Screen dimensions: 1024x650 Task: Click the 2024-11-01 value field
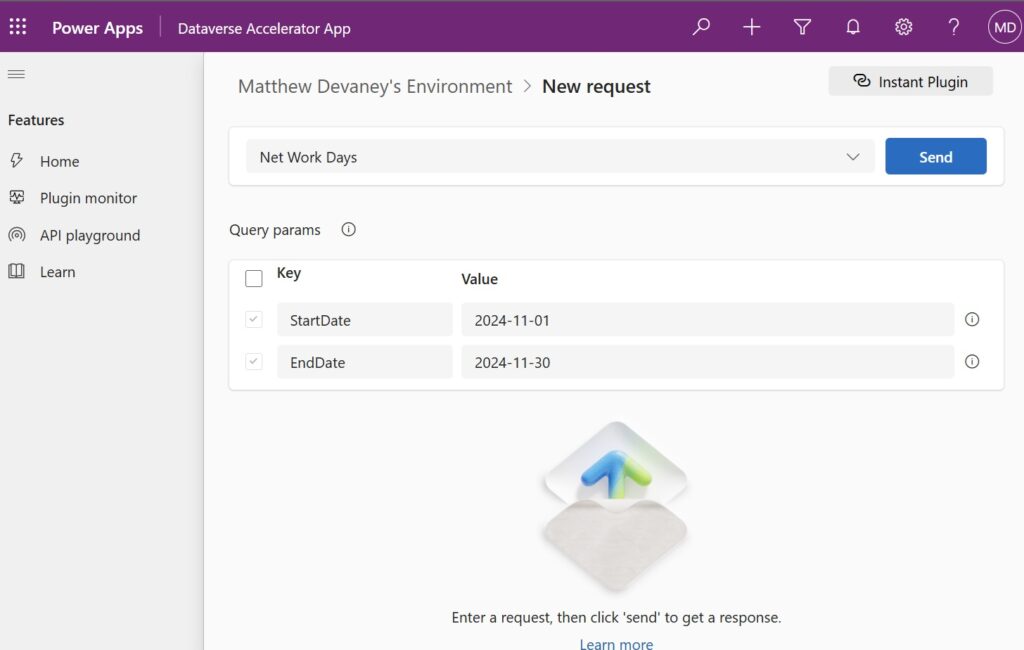coord(707,319)
